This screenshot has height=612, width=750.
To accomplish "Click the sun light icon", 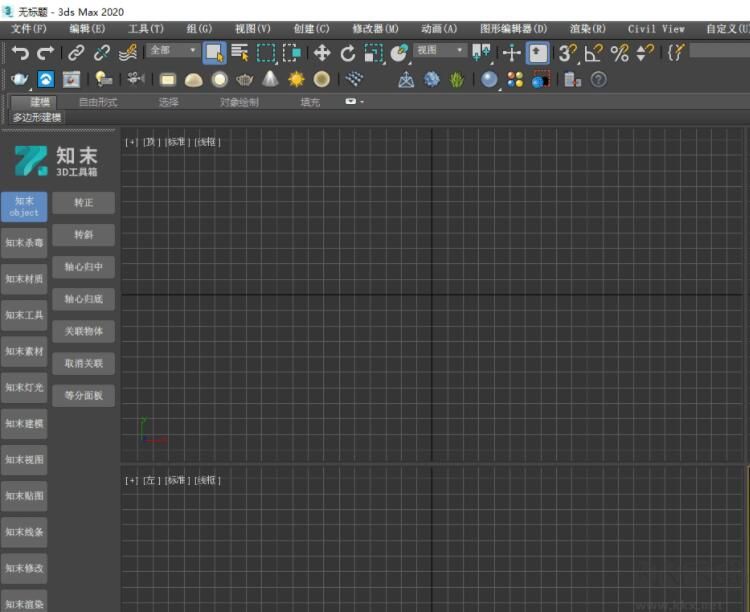I will (296, 79).
